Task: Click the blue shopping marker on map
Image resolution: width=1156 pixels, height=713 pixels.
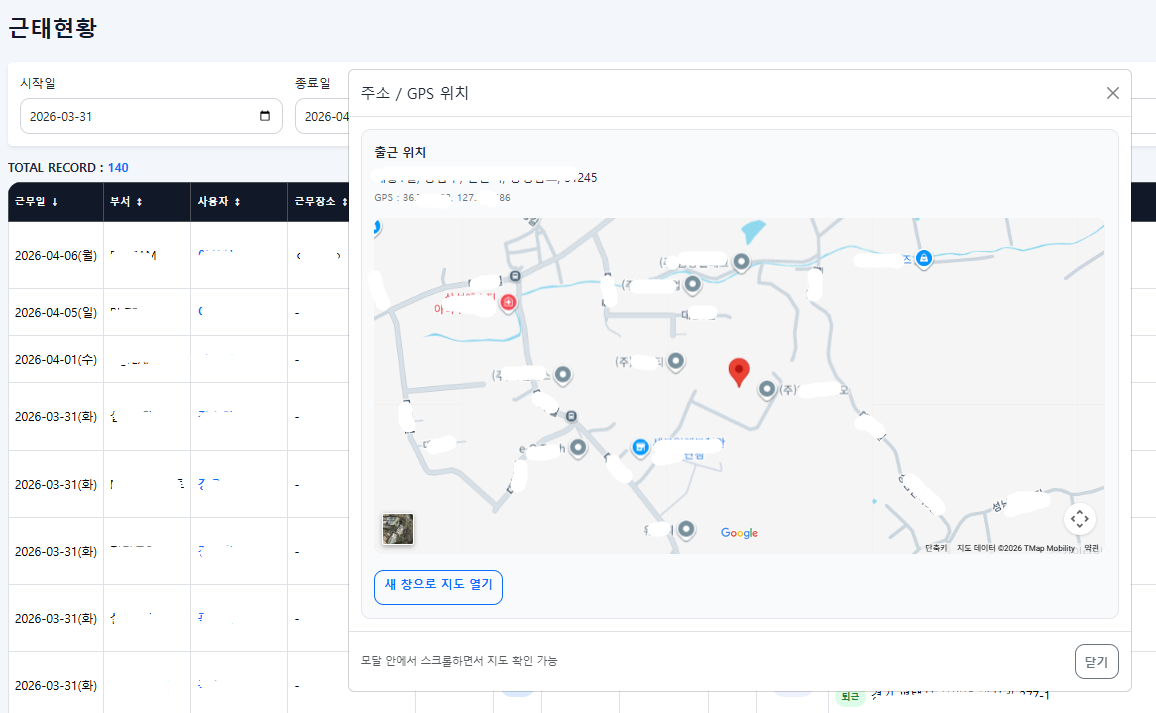Action: pyautogui.click(x=640, y=447)
